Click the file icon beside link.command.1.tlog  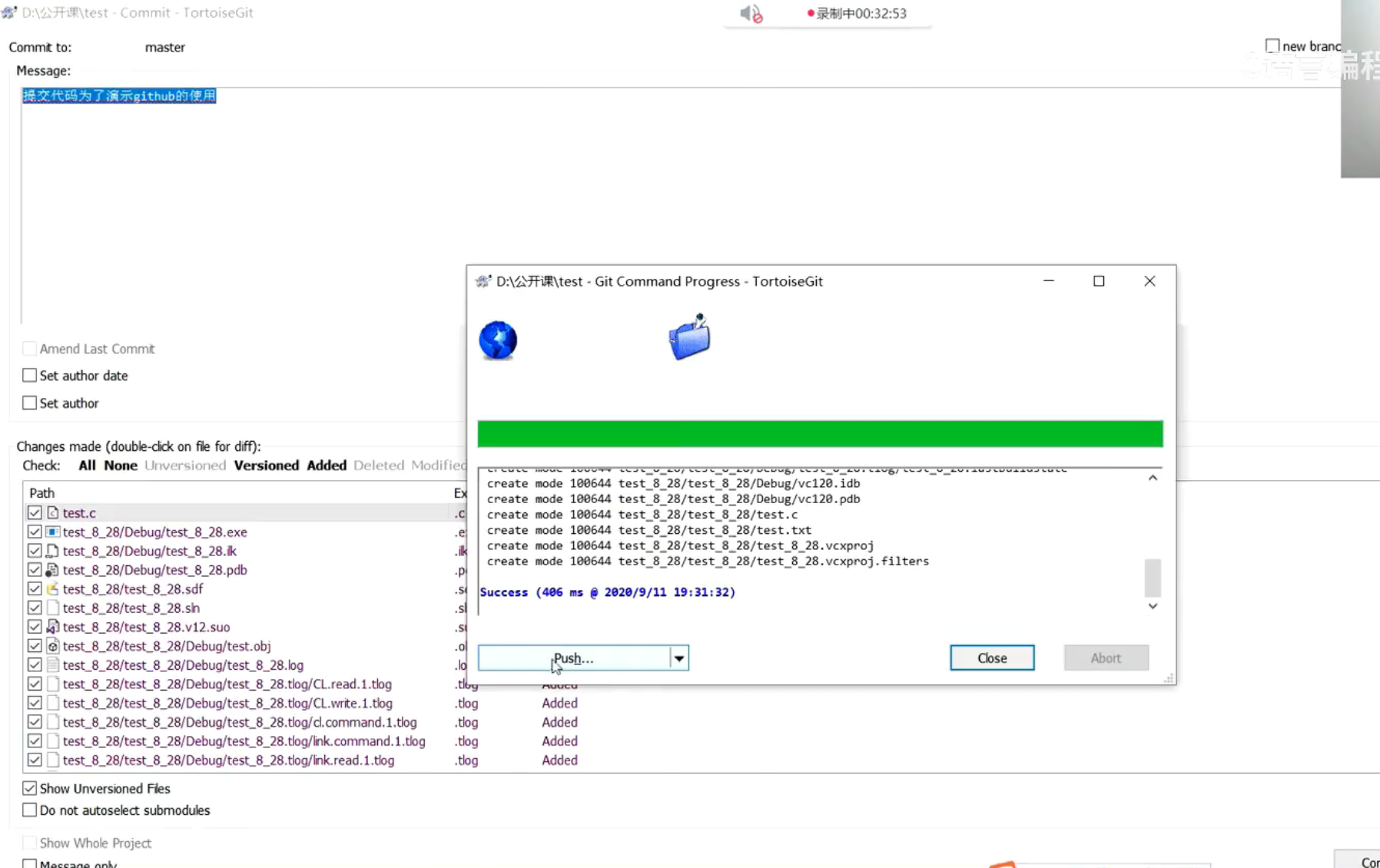[x=53, y=741]
